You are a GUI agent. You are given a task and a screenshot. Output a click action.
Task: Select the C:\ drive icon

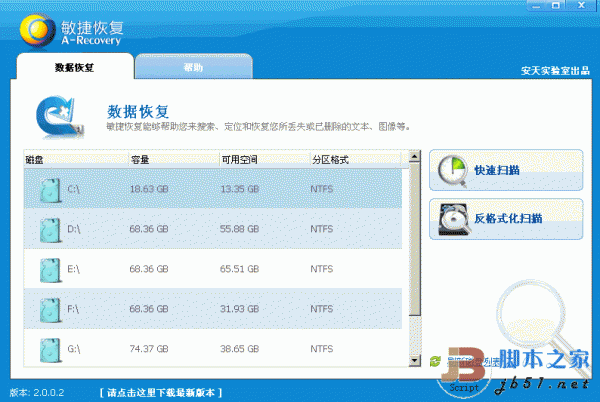coord(51,190)
